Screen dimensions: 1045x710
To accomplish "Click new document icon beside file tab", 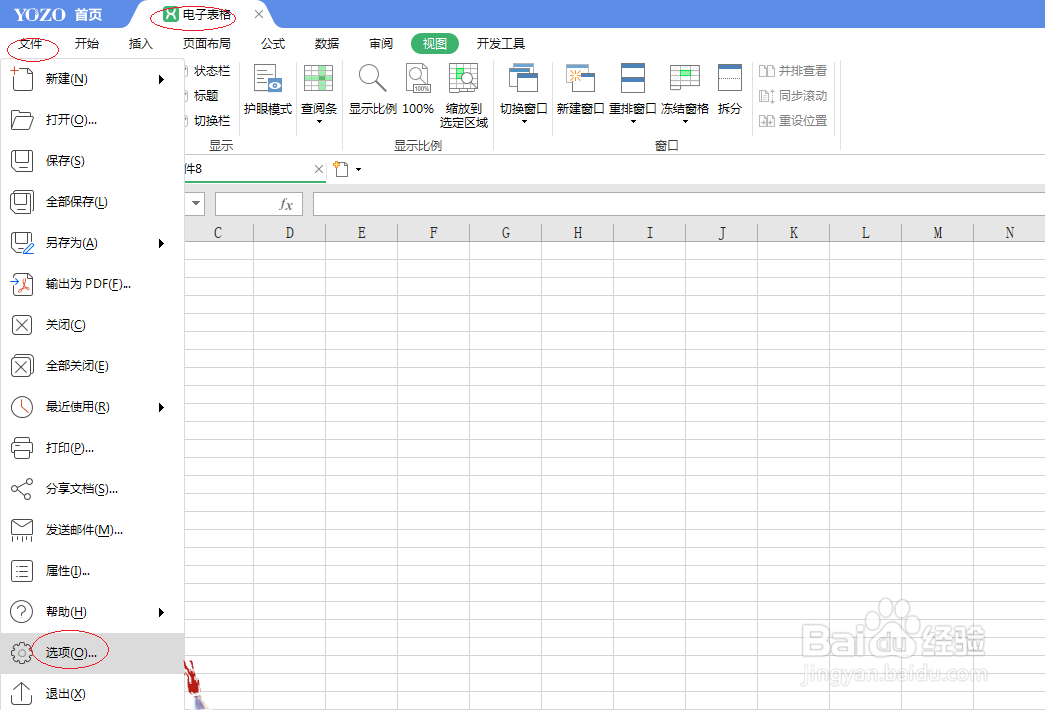I will click(341, 169).
